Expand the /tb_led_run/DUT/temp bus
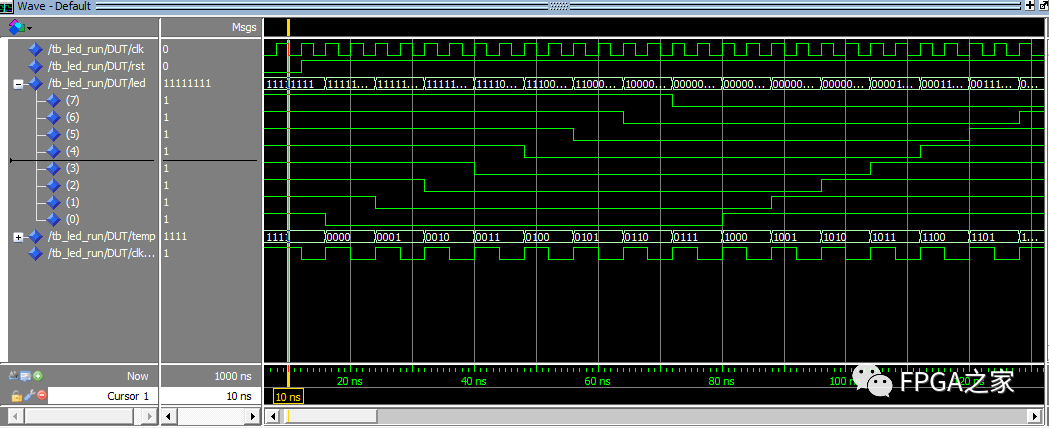This screenshot has height=428, width=1049. click(18, 236)
